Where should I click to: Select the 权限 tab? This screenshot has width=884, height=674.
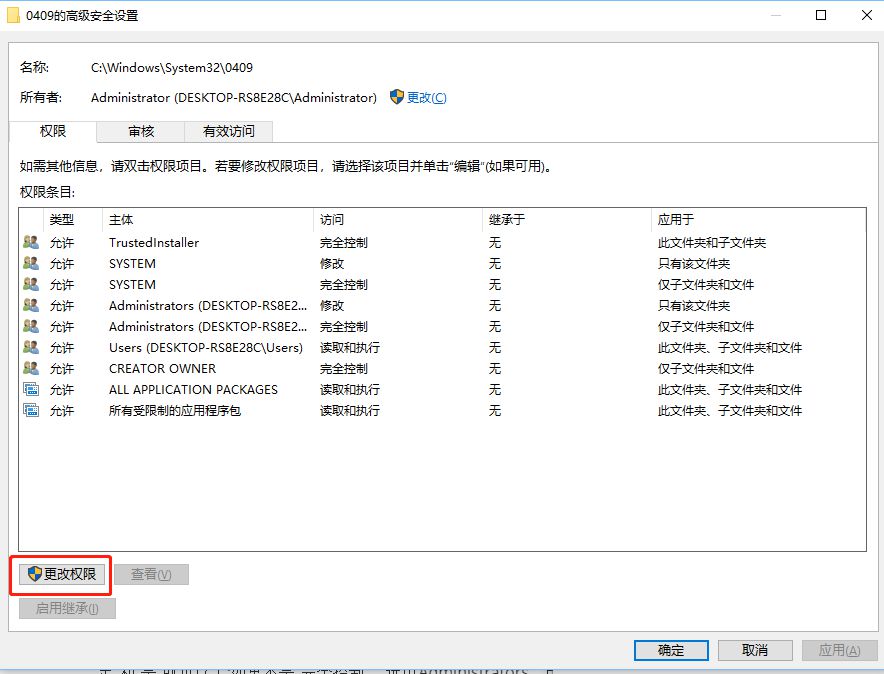(53, 131)
